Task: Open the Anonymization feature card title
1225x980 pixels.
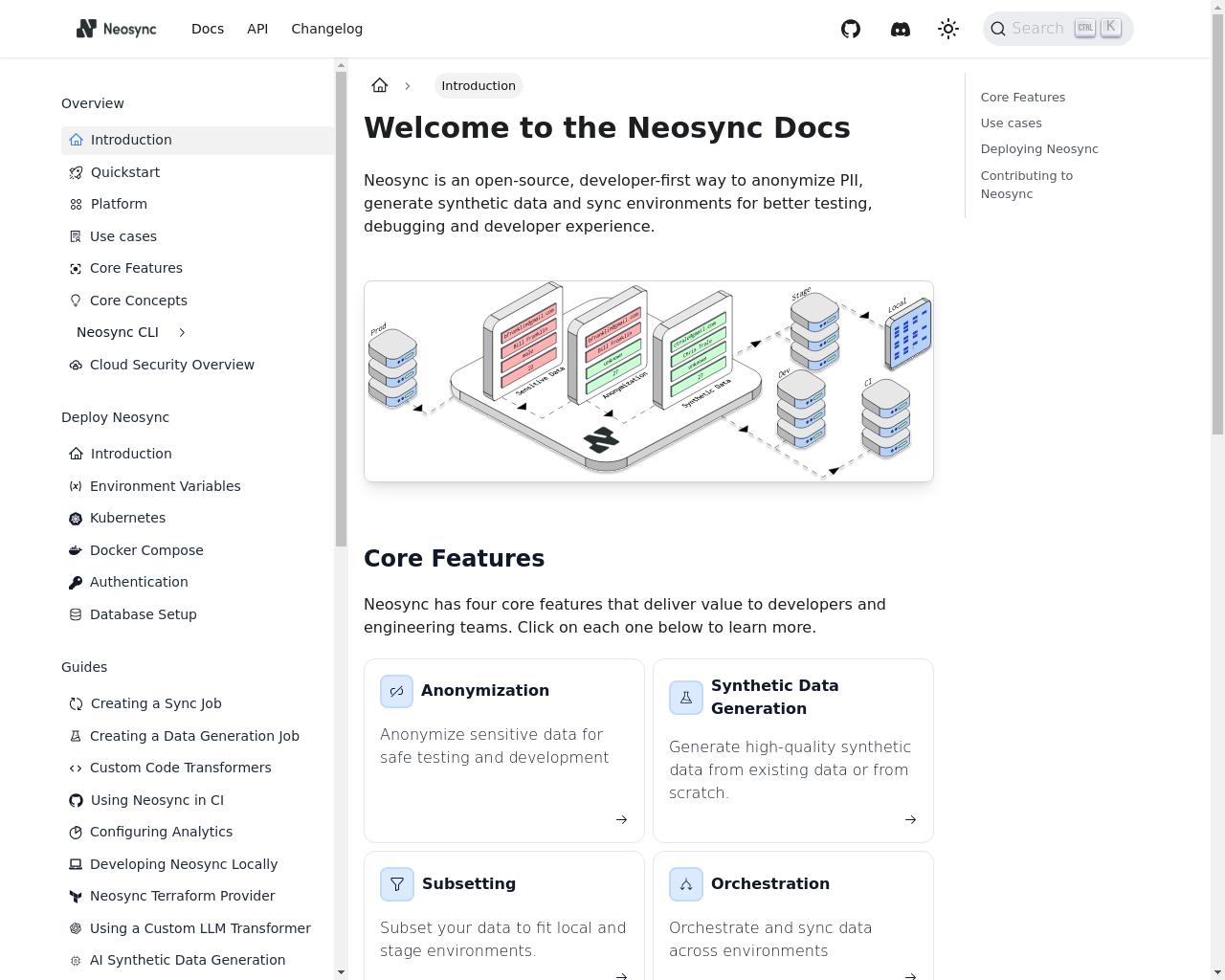Action: [485, 691]
